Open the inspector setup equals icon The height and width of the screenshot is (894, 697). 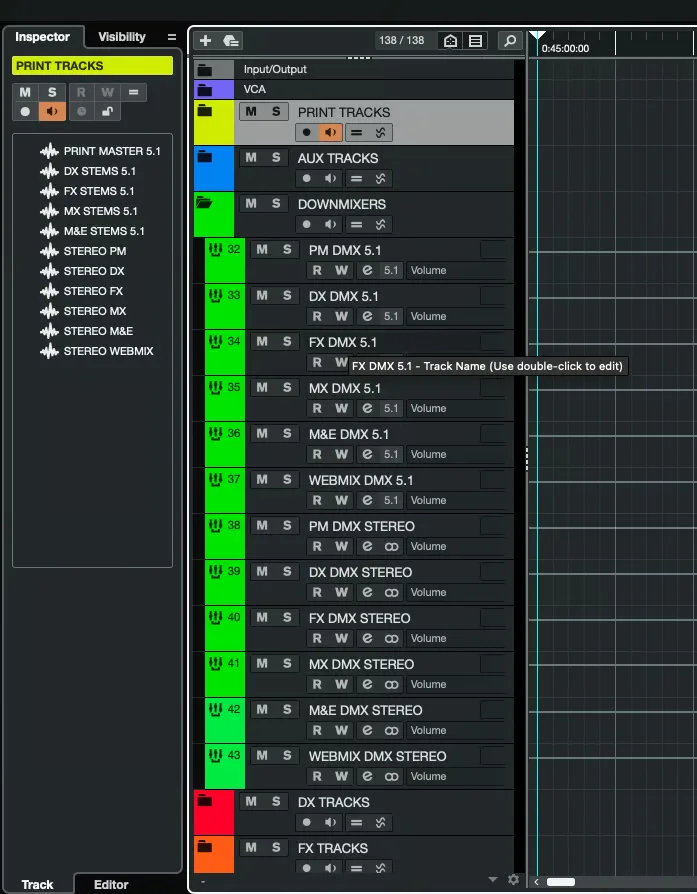172,37
